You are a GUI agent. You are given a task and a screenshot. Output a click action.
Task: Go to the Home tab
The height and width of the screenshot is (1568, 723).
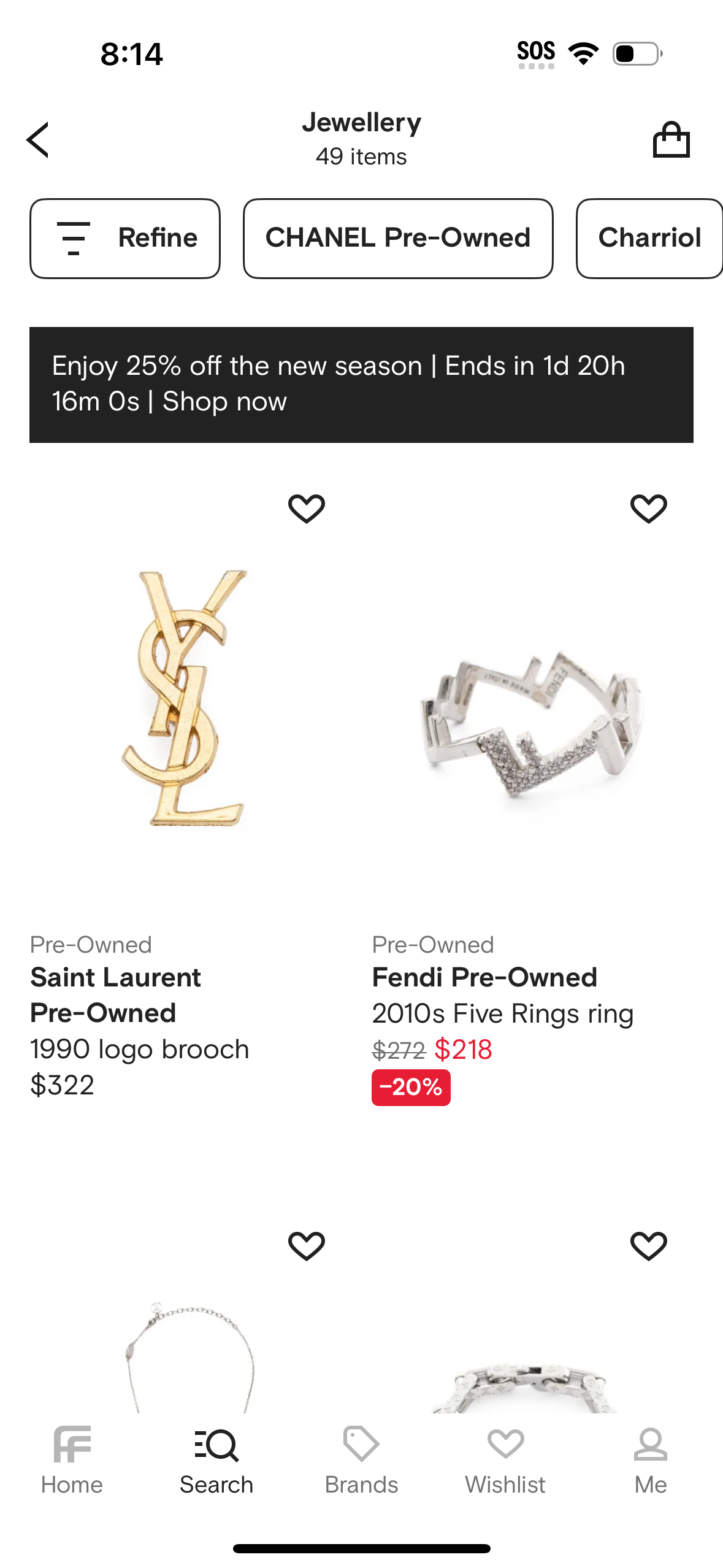(72, 1461)
